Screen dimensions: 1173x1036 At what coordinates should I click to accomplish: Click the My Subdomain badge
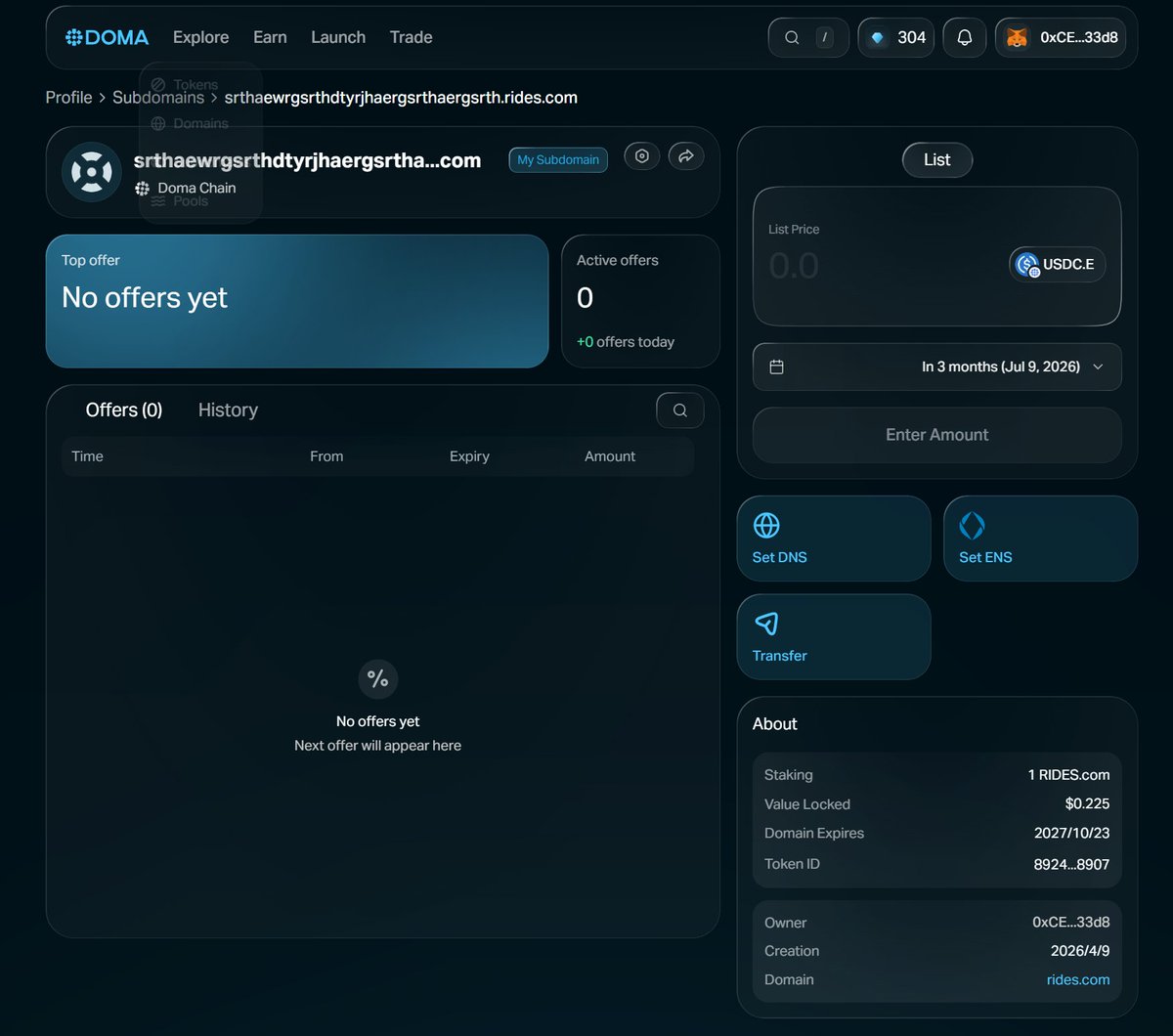(558, 159)
